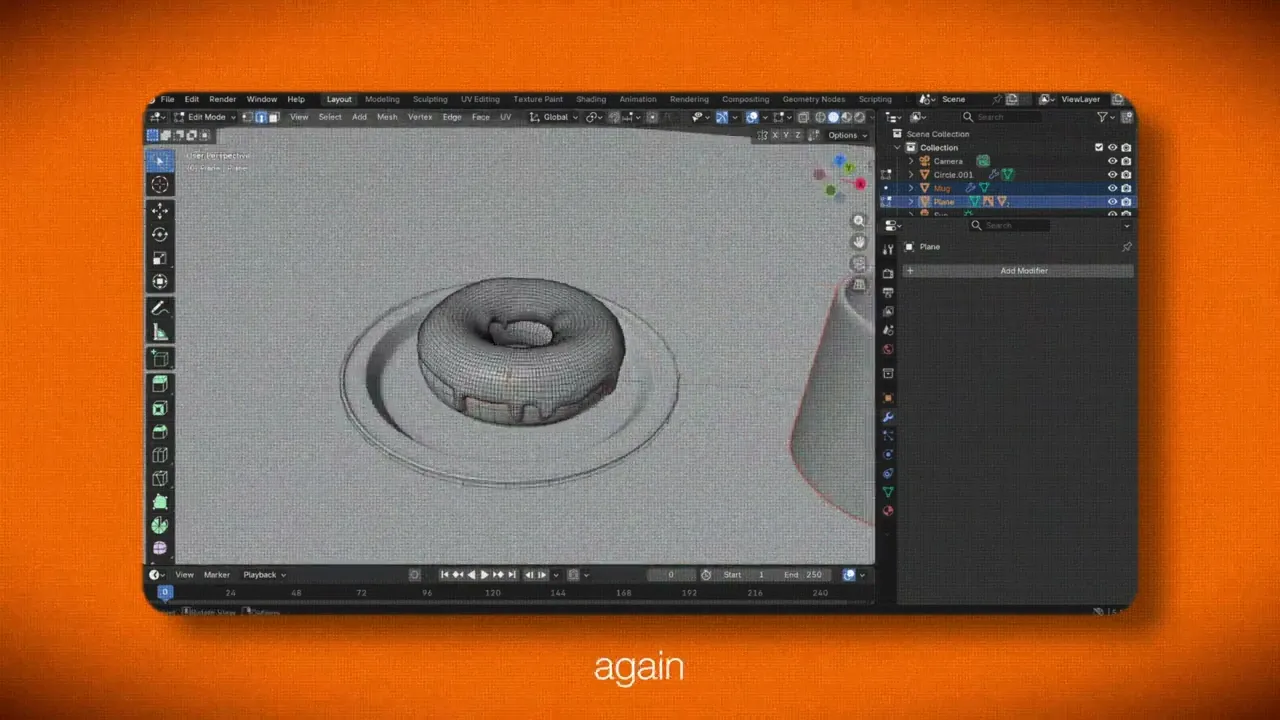Select the Inset Faces tool

[160, 408]
